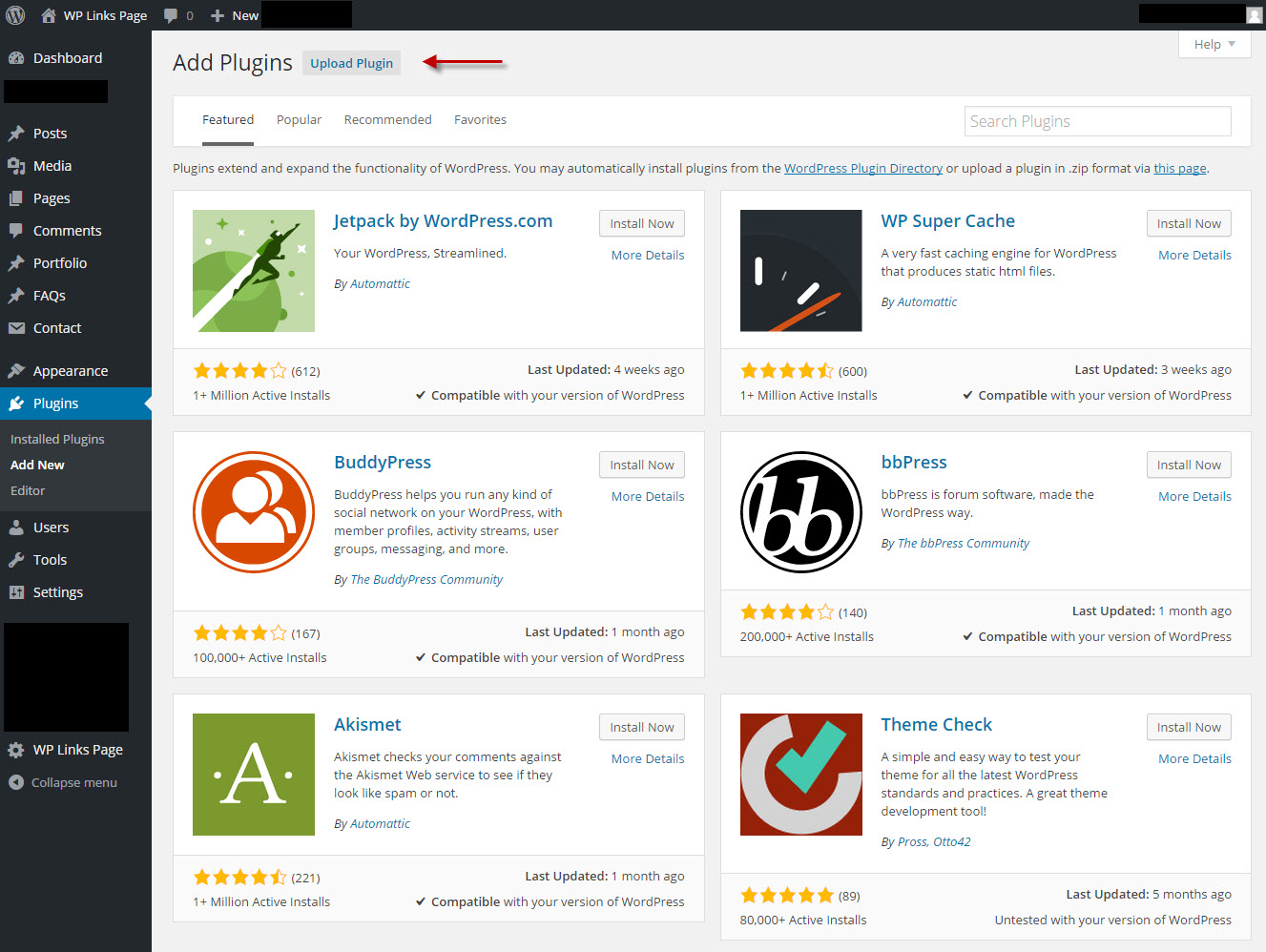1266x952 pixels.
Task: Install the bbPress plugin now
Action: pyautogui.click(x=1189, y=465)
